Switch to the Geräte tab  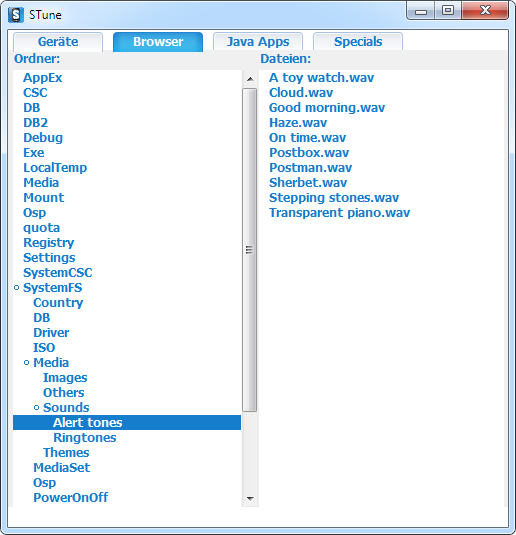coord(58,42)
